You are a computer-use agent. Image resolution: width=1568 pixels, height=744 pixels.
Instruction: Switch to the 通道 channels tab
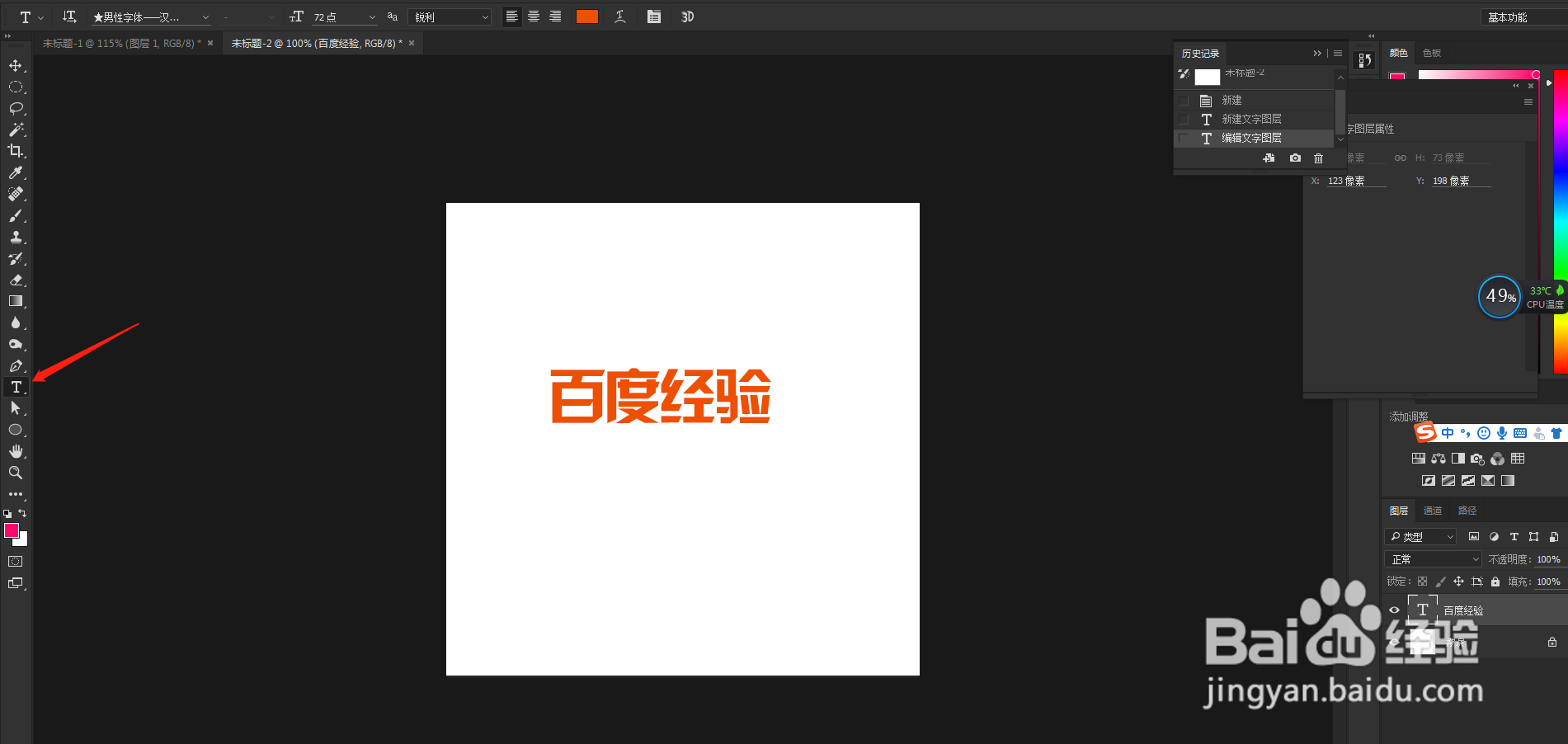[1433, 511]
